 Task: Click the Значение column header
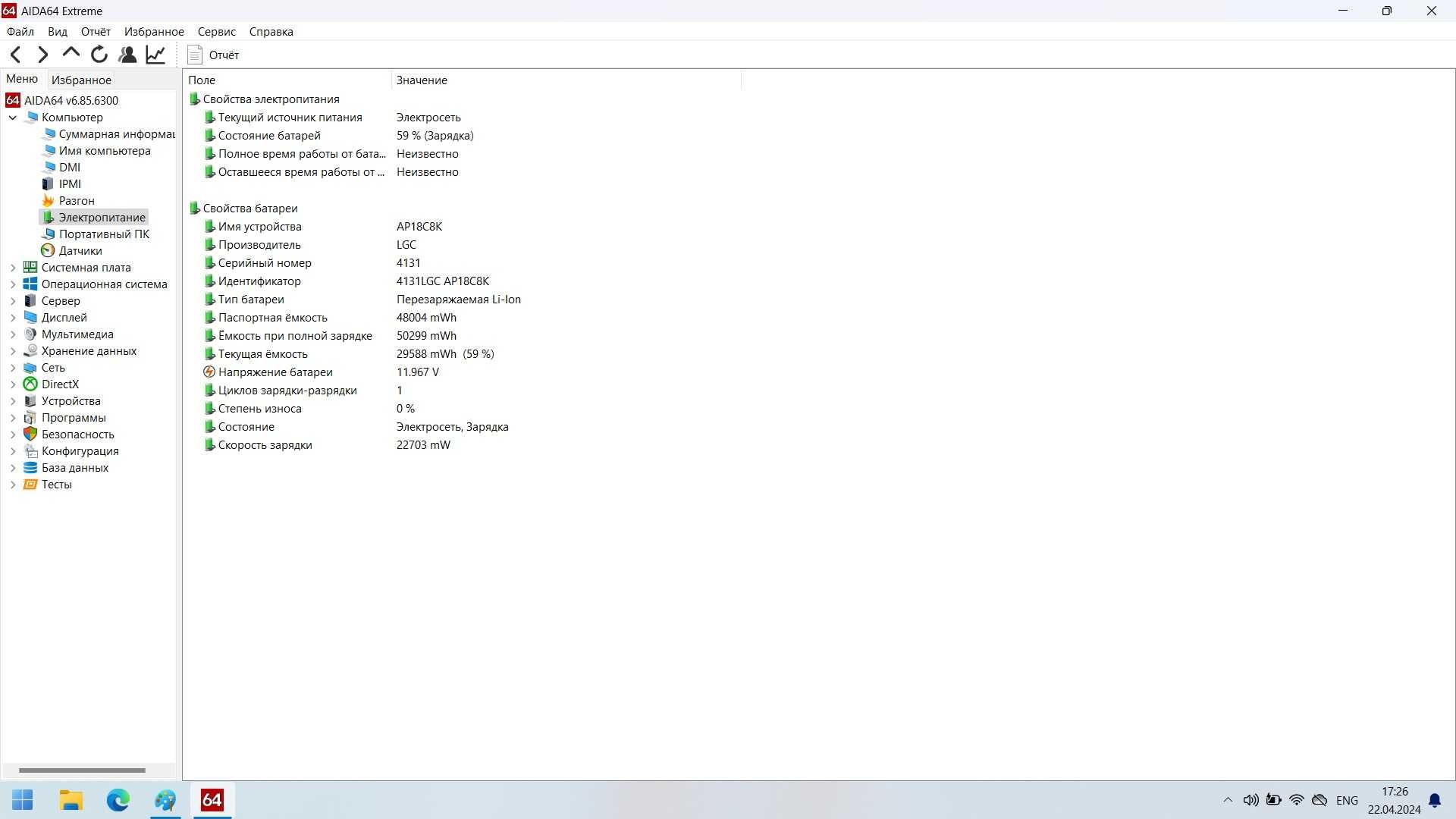pos(566,80)
